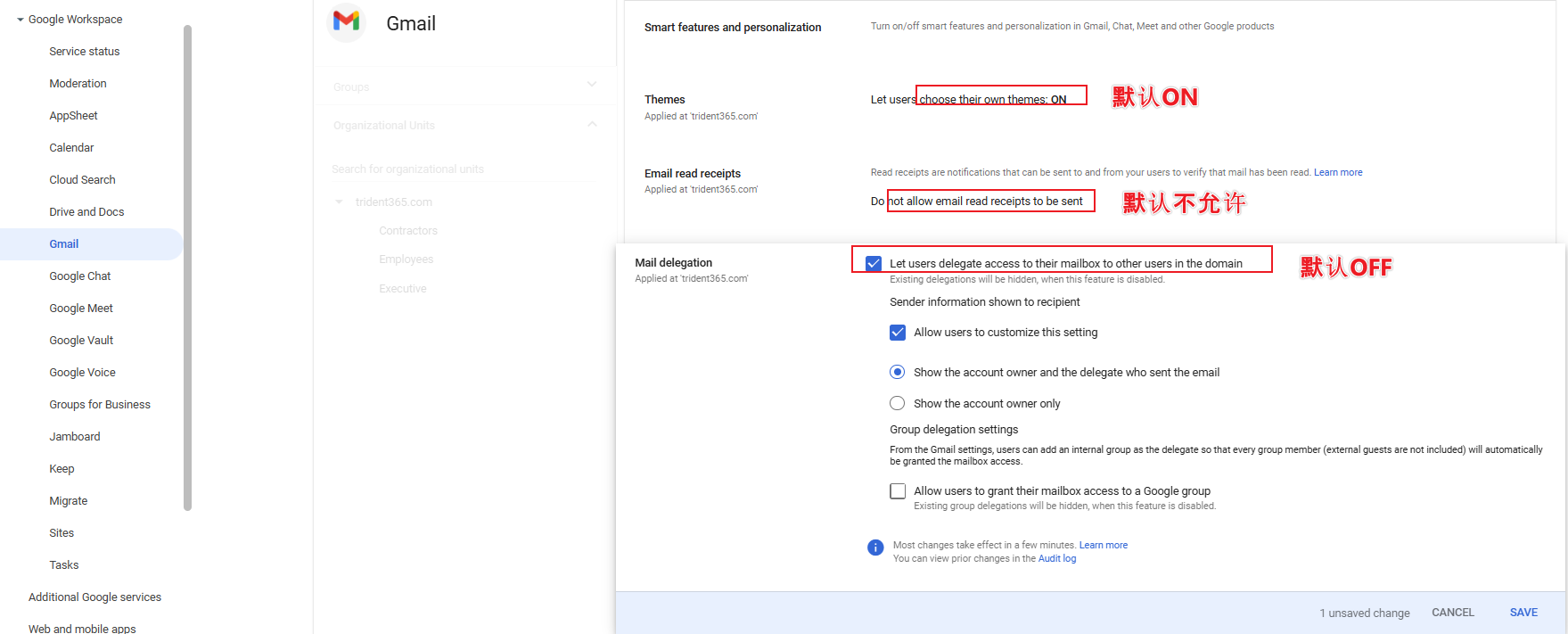Toggle Allow users to customize this setting

coord(898,333)
